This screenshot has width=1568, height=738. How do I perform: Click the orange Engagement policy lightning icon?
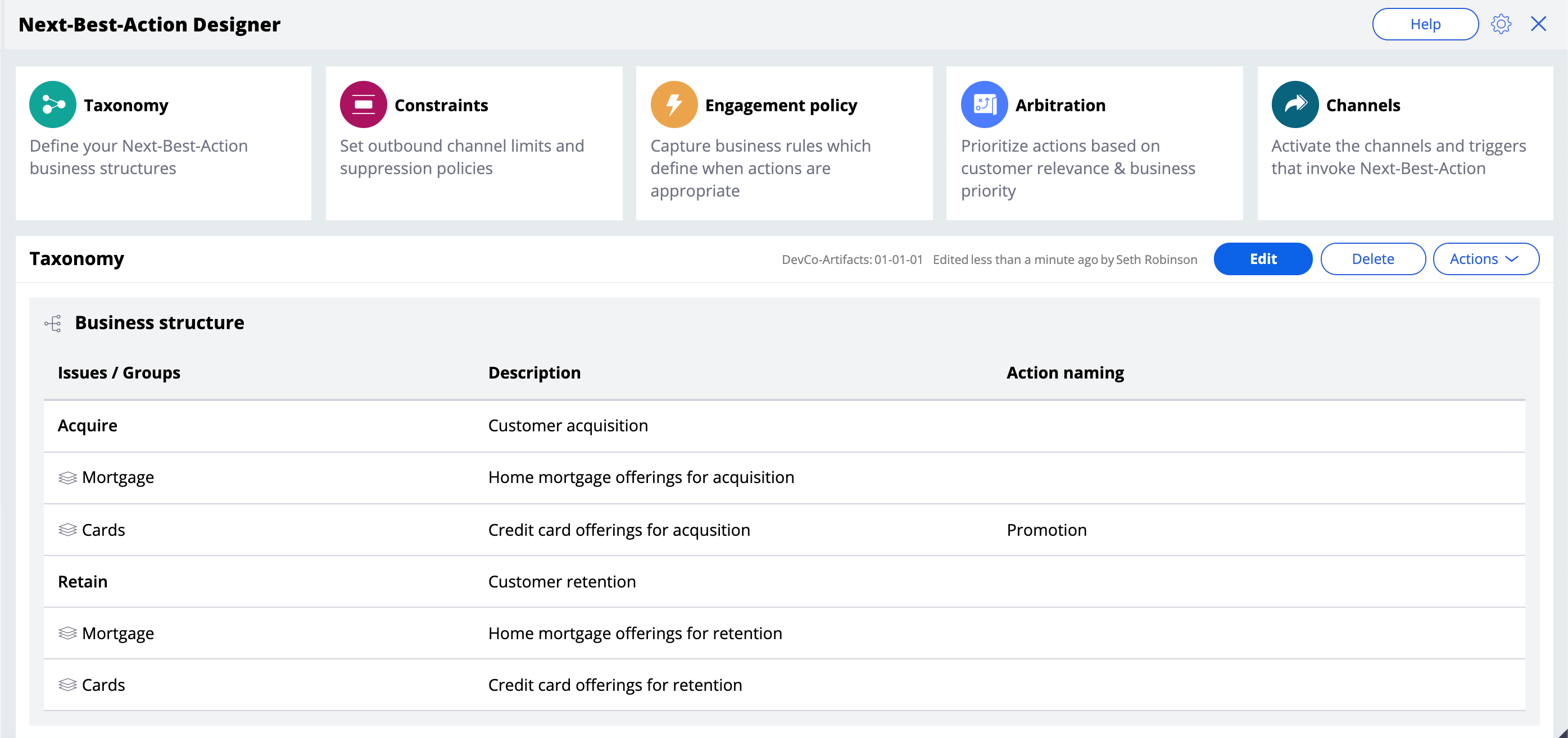click(674, 104)
